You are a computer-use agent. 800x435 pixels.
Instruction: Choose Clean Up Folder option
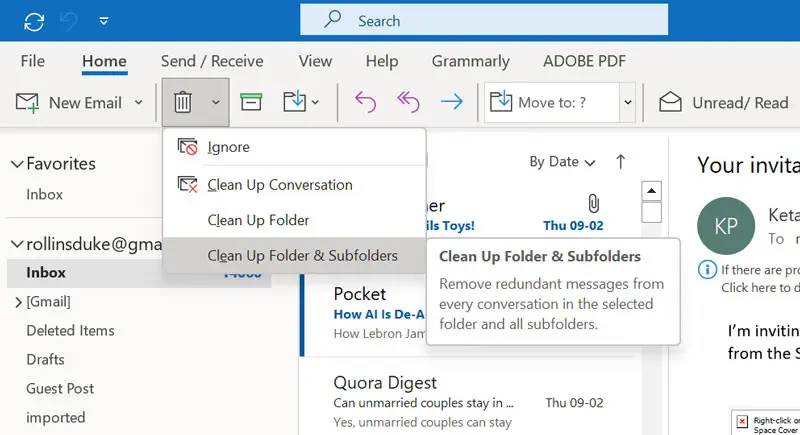pos(258,220)
